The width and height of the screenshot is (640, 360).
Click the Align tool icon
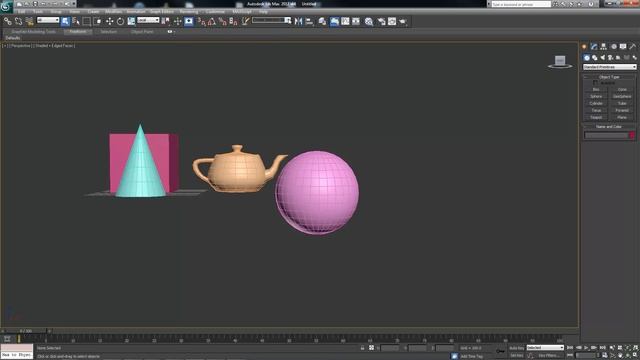point(309,21)
